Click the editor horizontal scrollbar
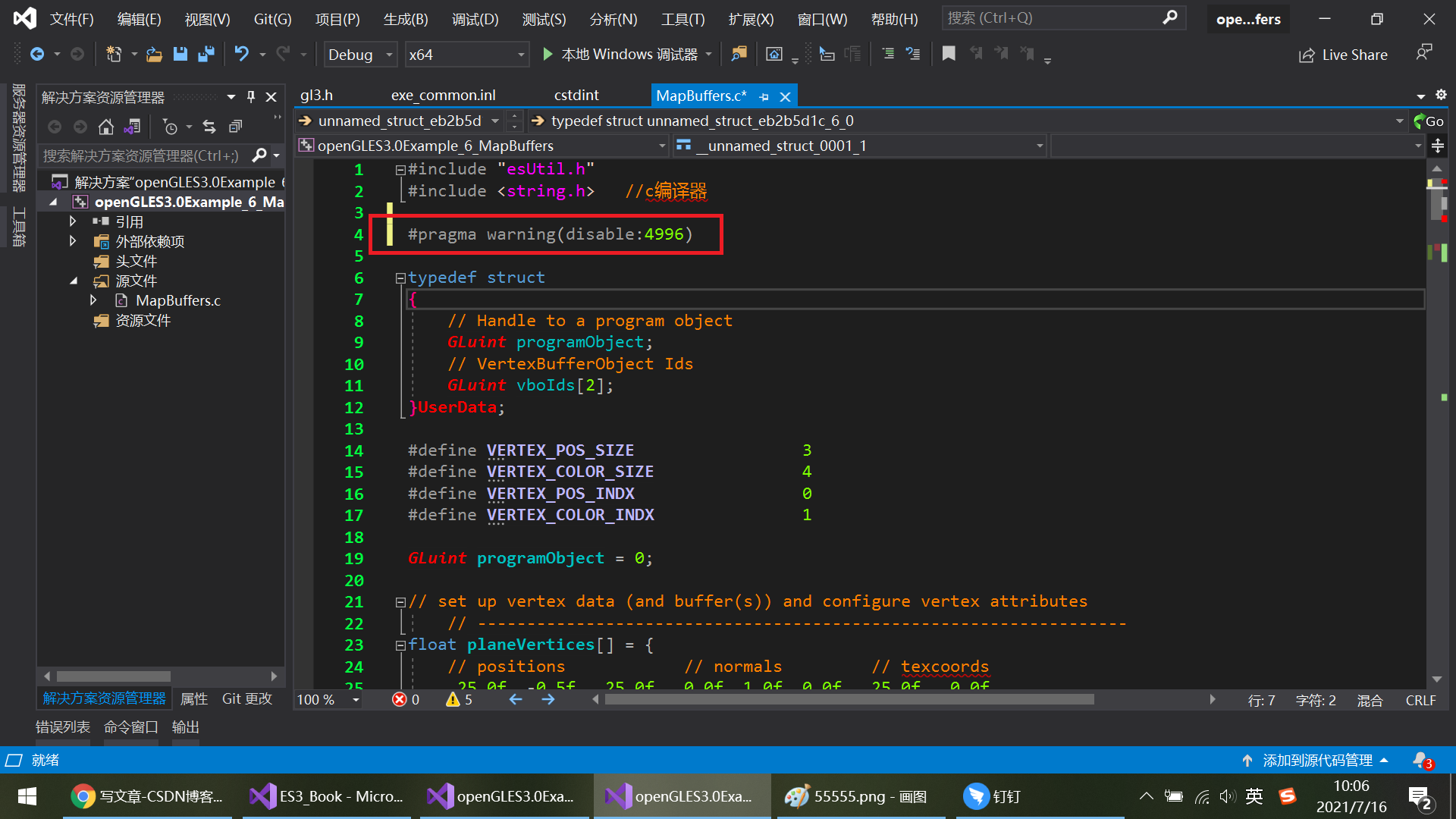The image size is (1456, 819). click(x=849, y=699)
